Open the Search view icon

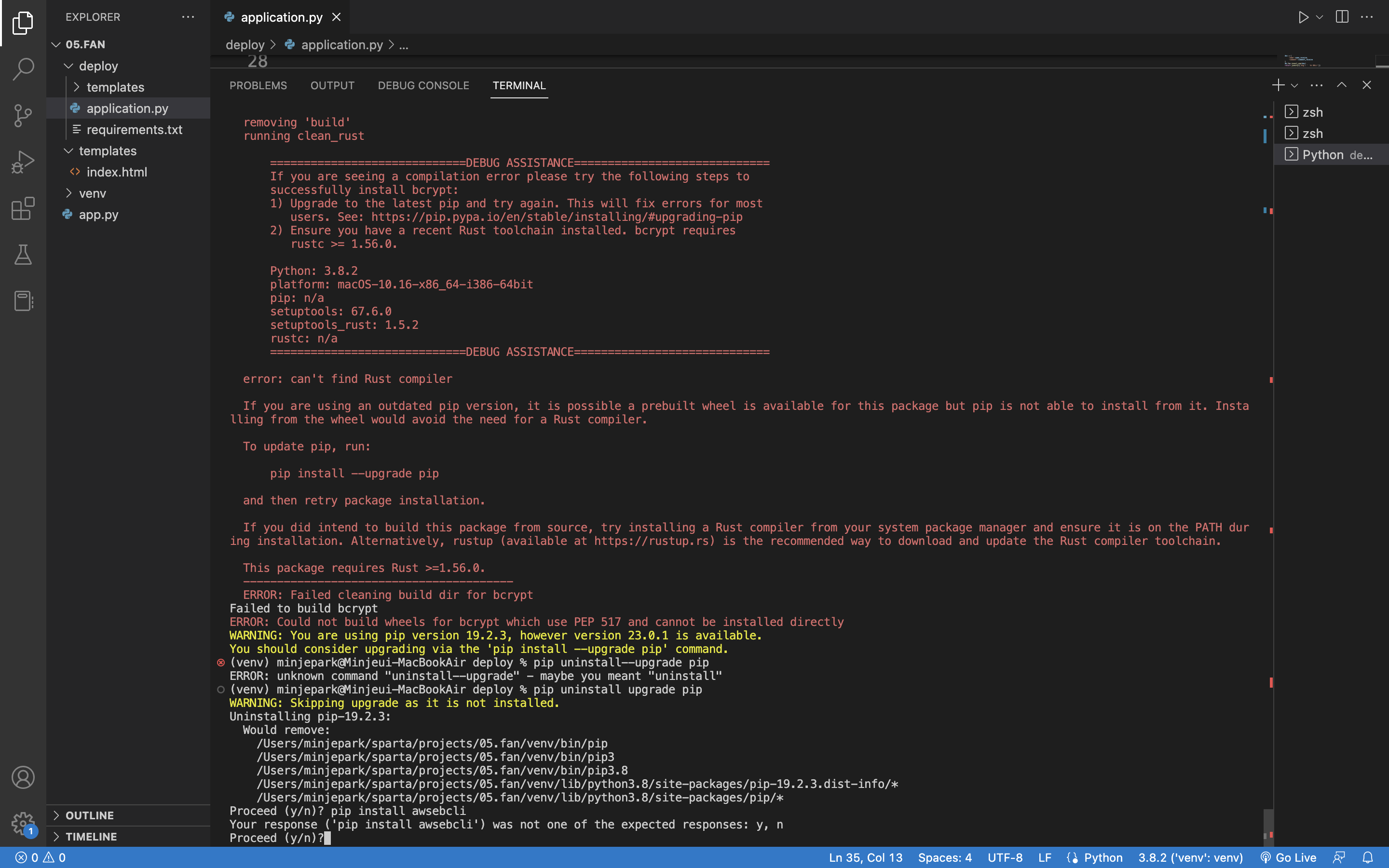tap(23, 69)
